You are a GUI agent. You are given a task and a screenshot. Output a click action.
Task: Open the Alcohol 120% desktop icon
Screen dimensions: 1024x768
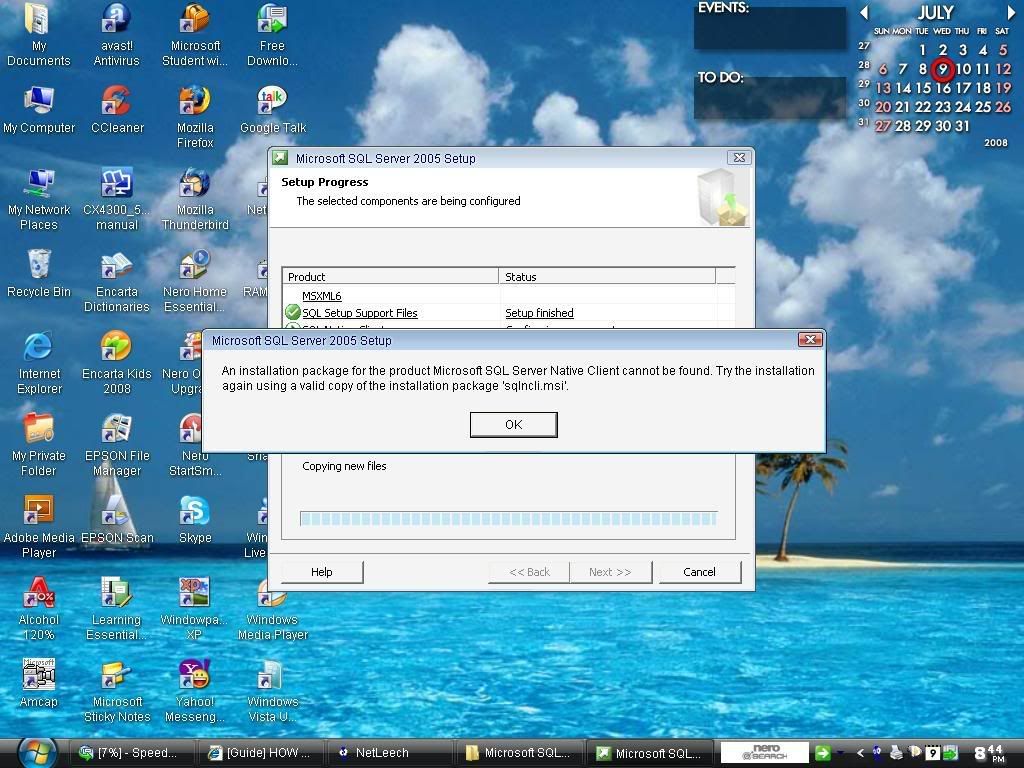click(39, 594)
